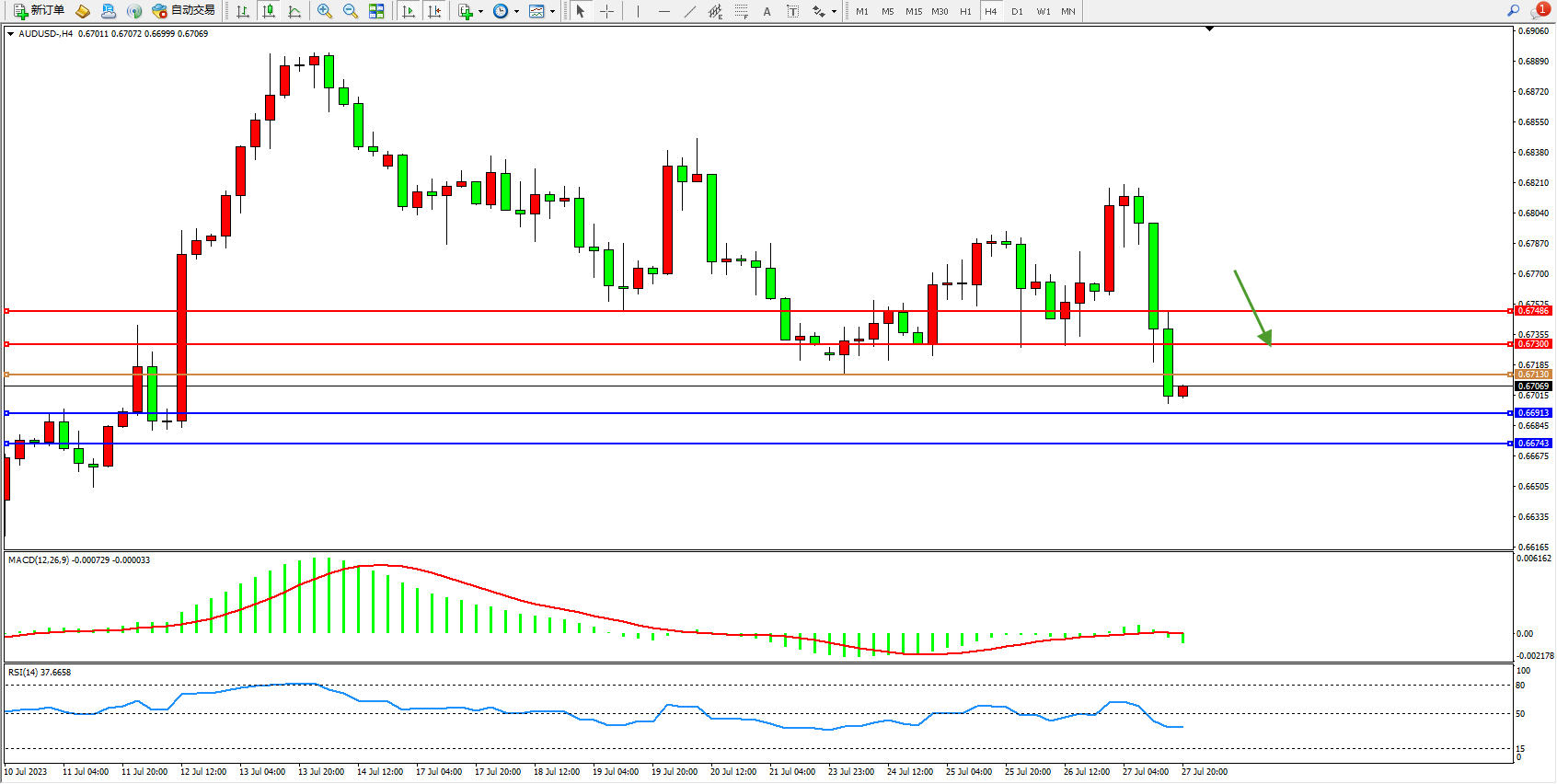Open the periodicity clock dropdown arrow
1557x784 pixels.
[516, 12]
